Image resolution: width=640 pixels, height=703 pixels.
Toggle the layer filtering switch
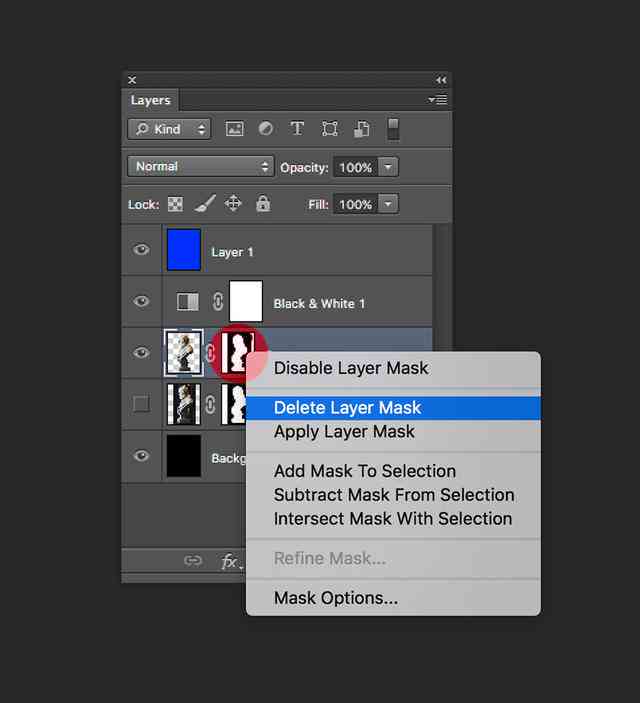[x=393, y=129]
